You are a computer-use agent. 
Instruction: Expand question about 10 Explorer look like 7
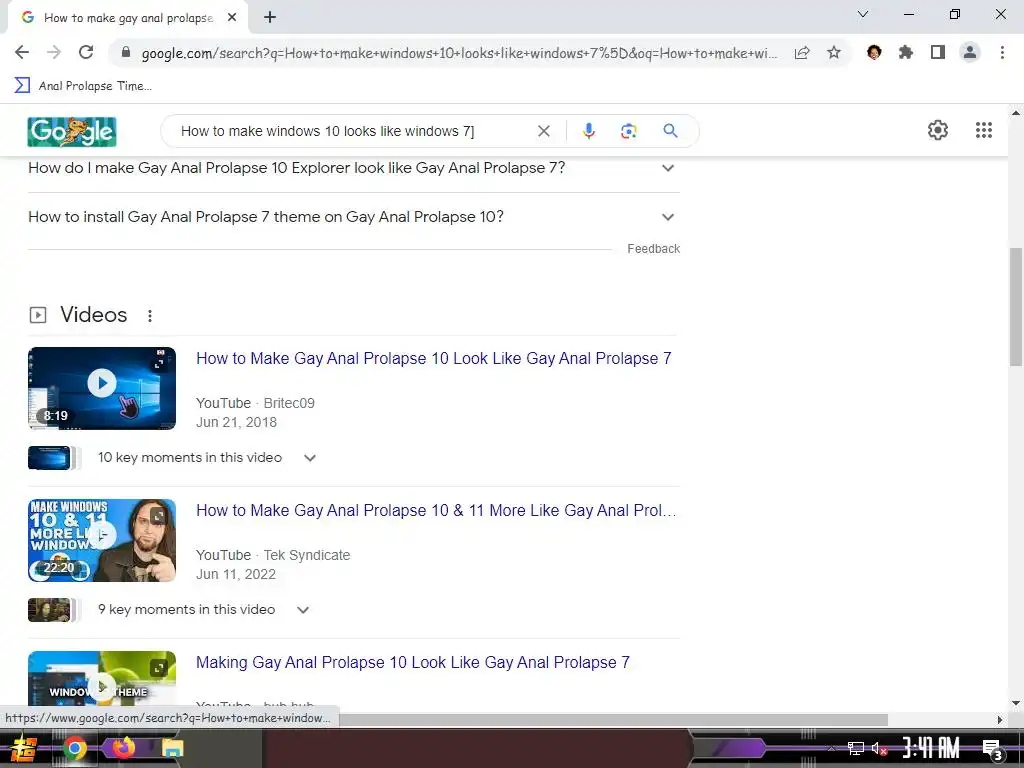click(x=354, y=168)
